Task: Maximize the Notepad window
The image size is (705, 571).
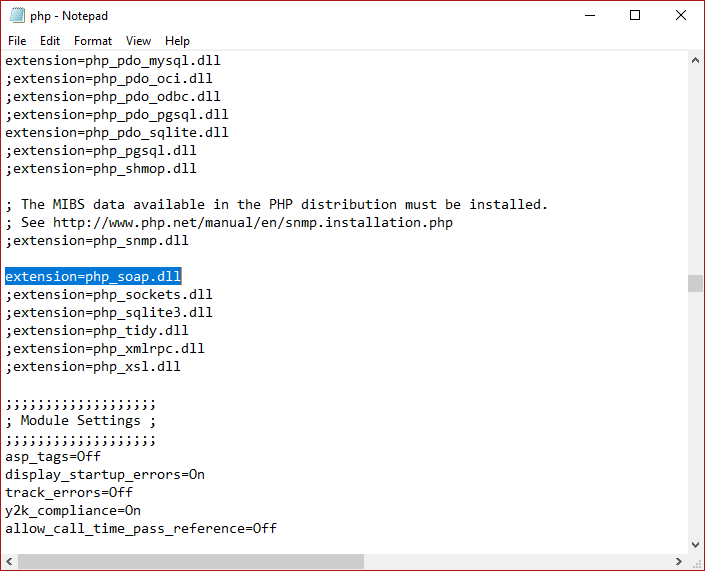Action: tap(635, 16)
